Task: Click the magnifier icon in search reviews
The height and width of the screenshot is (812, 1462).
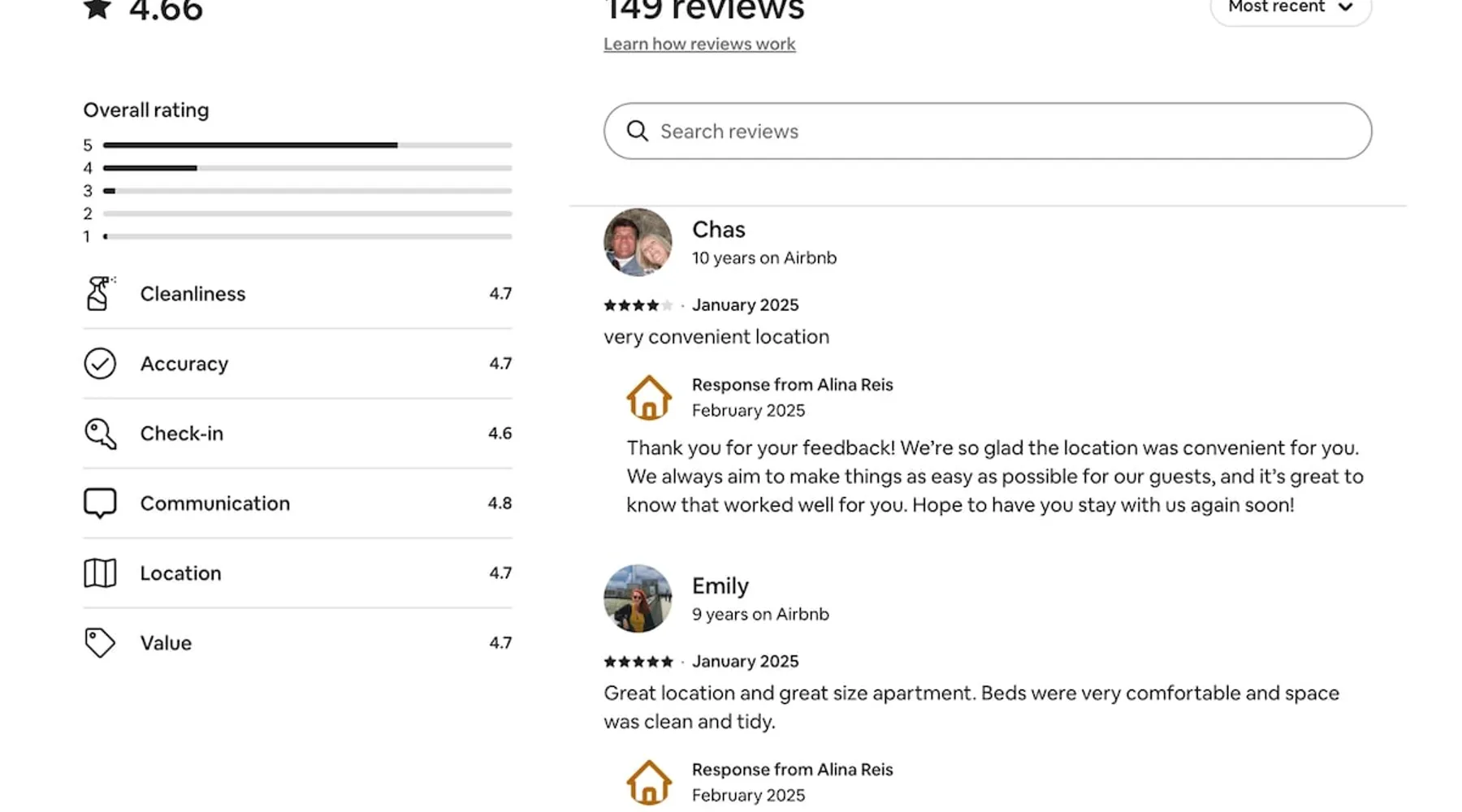Action: coord(638,132)
